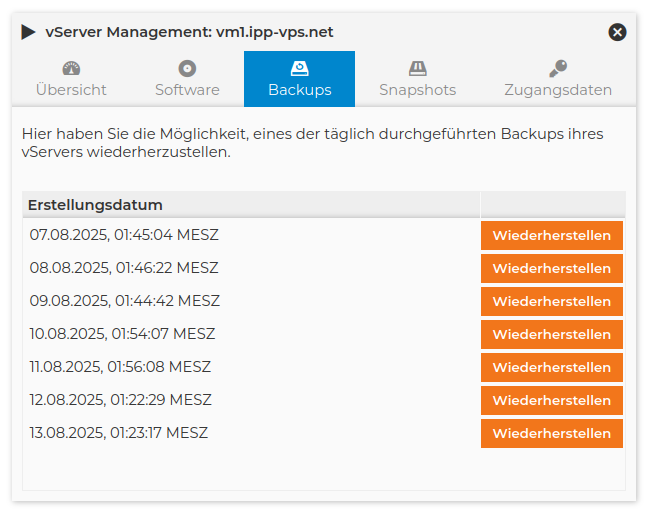Click the Erstellungsdatum column header
Screen dimensions: 650x516
pos(95,205)
